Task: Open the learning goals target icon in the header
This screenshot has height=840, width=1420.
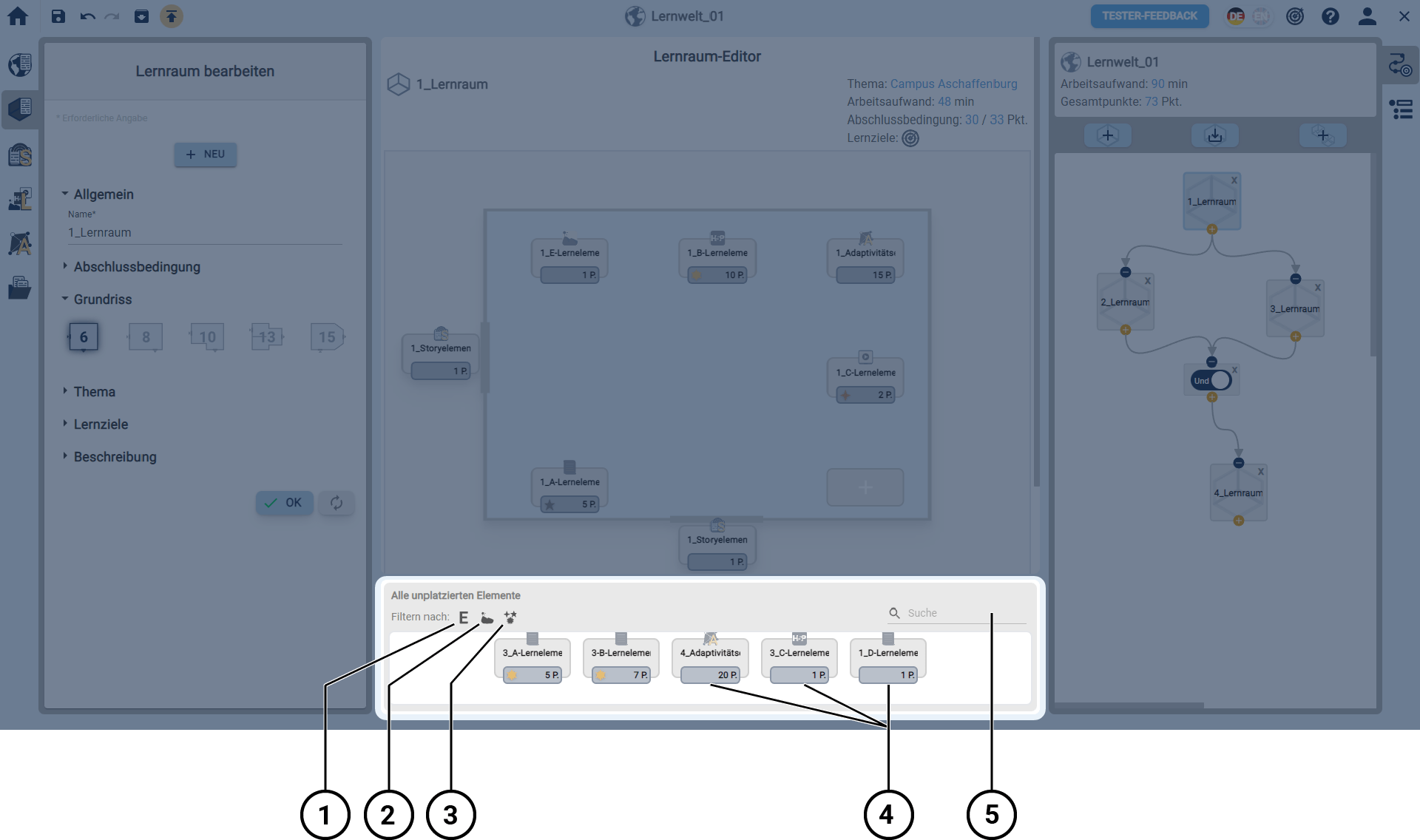Action: point(1295,16)
